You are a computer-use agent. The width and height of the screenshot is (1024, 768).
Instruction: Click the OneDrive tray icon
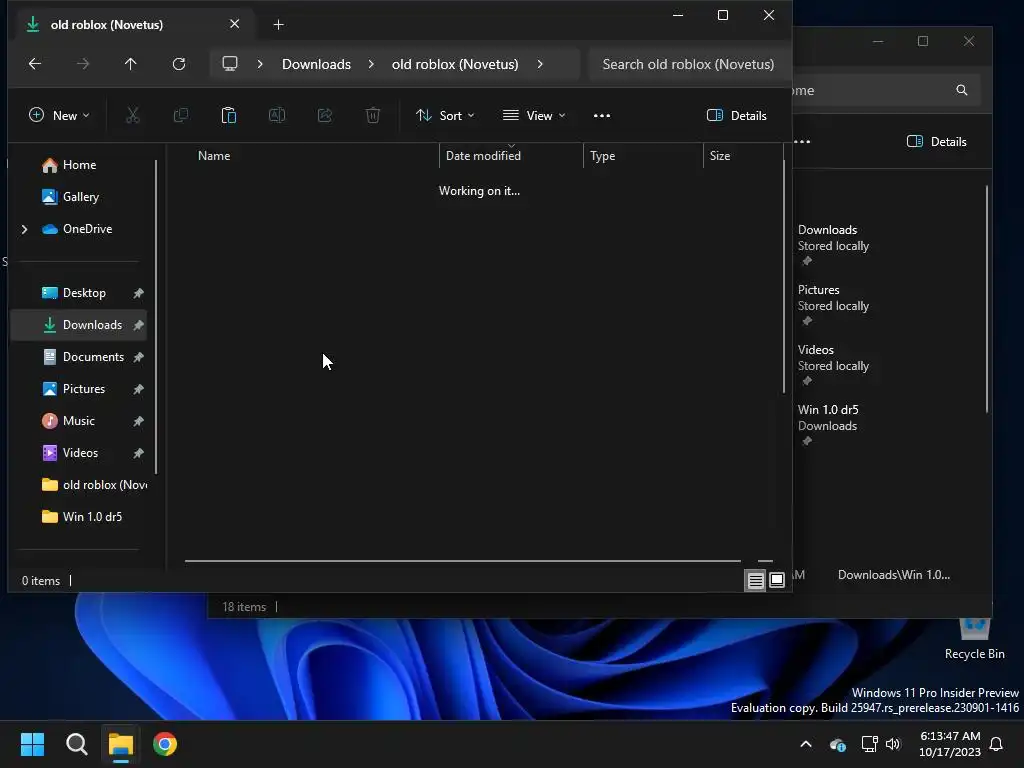837,744
